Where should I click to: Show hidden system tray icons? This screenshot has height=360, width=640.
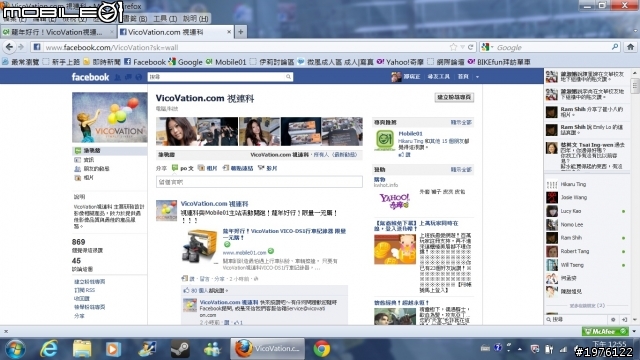point(520,349)
